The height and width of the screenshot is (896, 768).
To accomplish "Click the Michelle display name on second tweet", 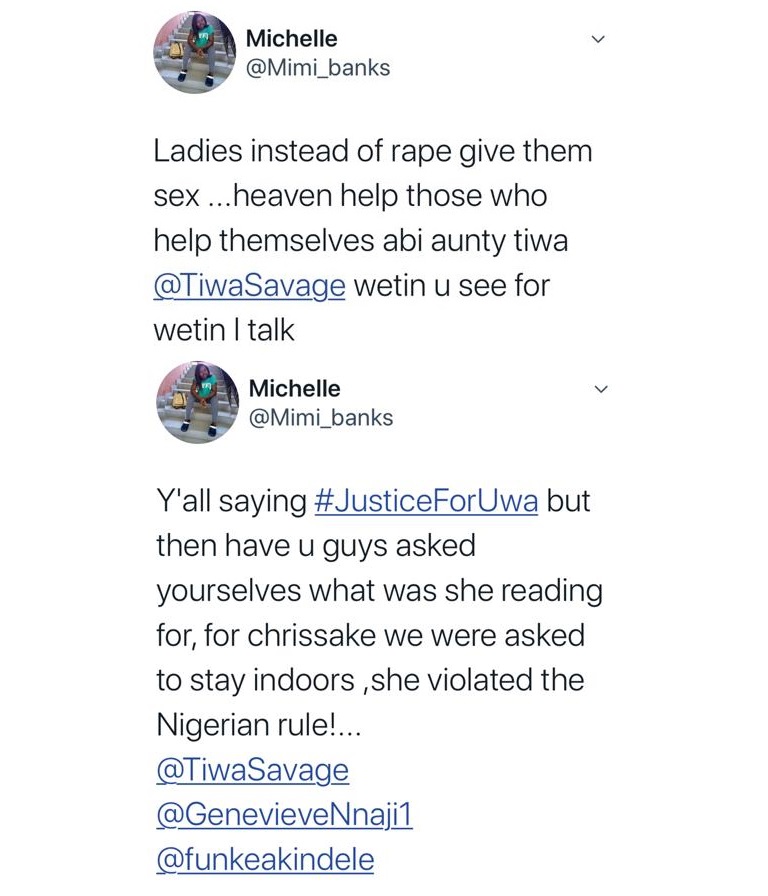I will click(294, 388).
